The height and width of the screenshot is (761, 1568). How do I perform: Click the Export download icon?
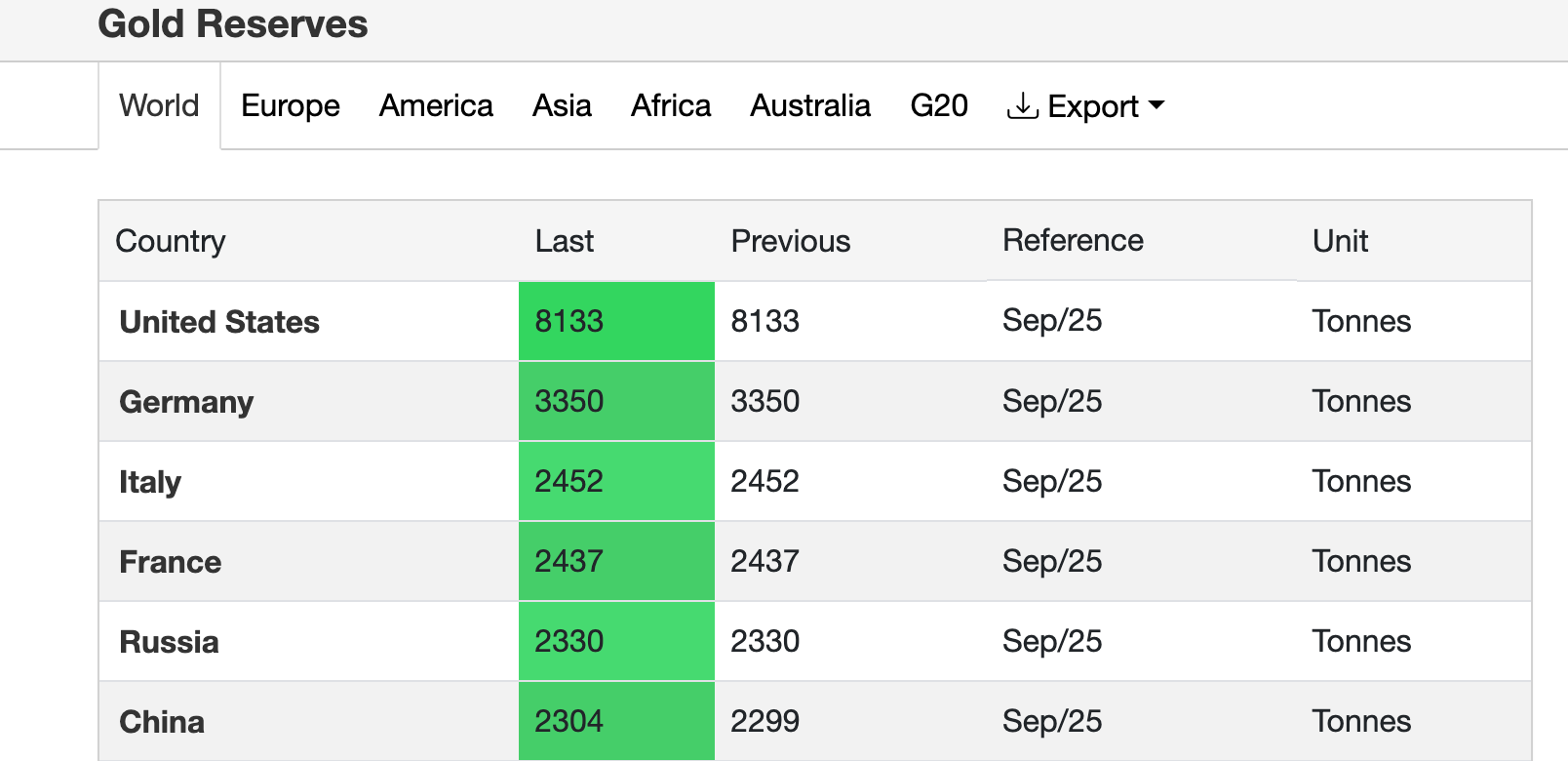[x=1022, y=105]
